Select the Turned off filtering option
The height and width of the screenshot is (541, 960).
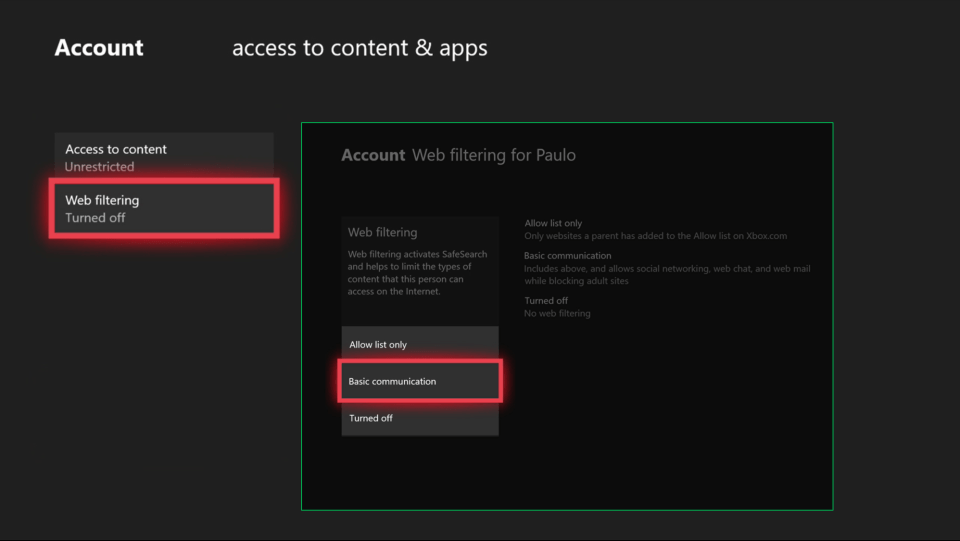click(420, 418)
